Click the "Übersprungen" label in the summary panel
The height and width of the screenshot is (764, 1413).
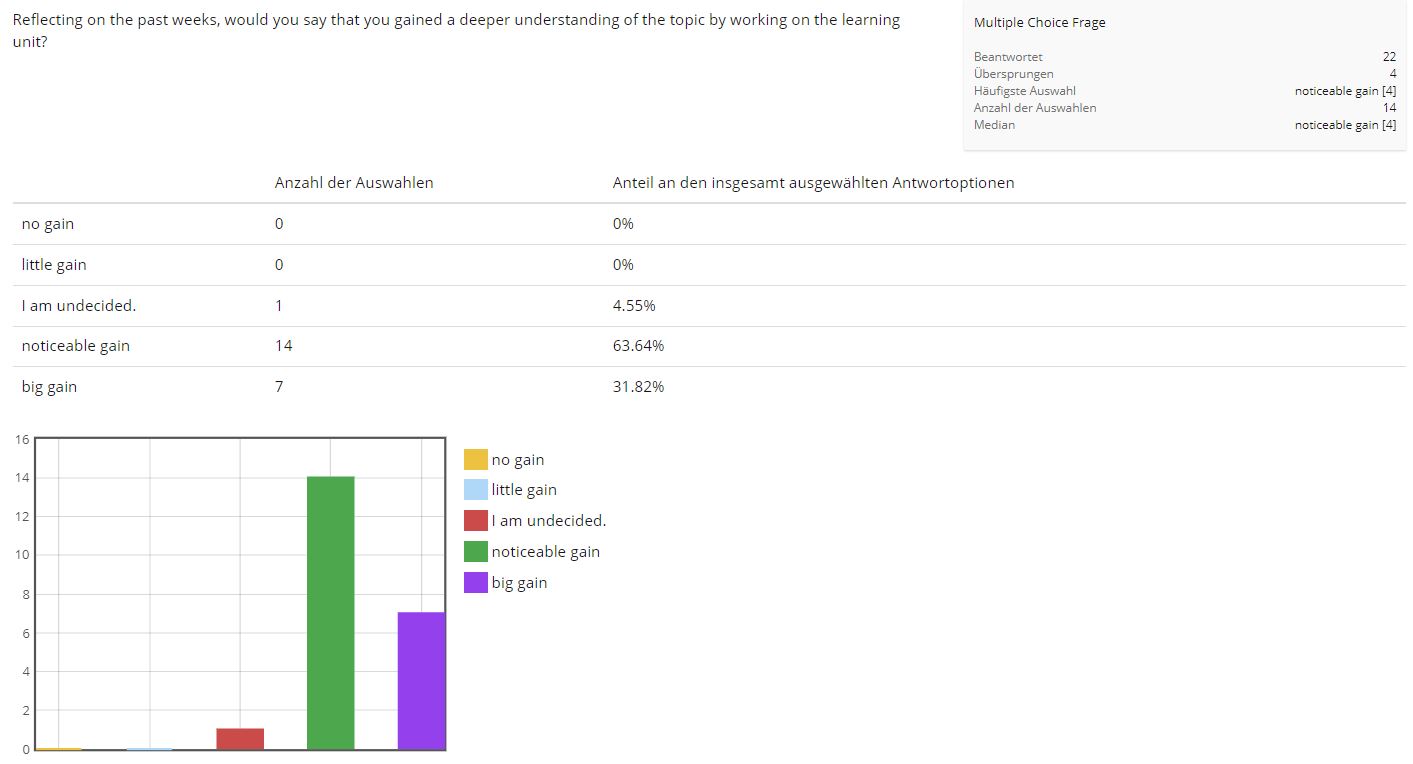(1013, 74)
